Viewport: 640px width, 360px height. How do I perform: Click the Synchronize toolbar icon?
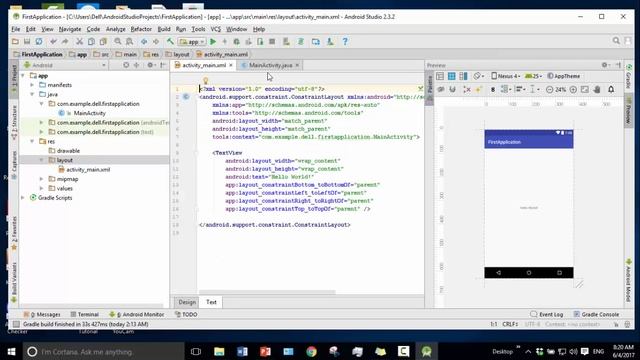[x=39, y=42]
